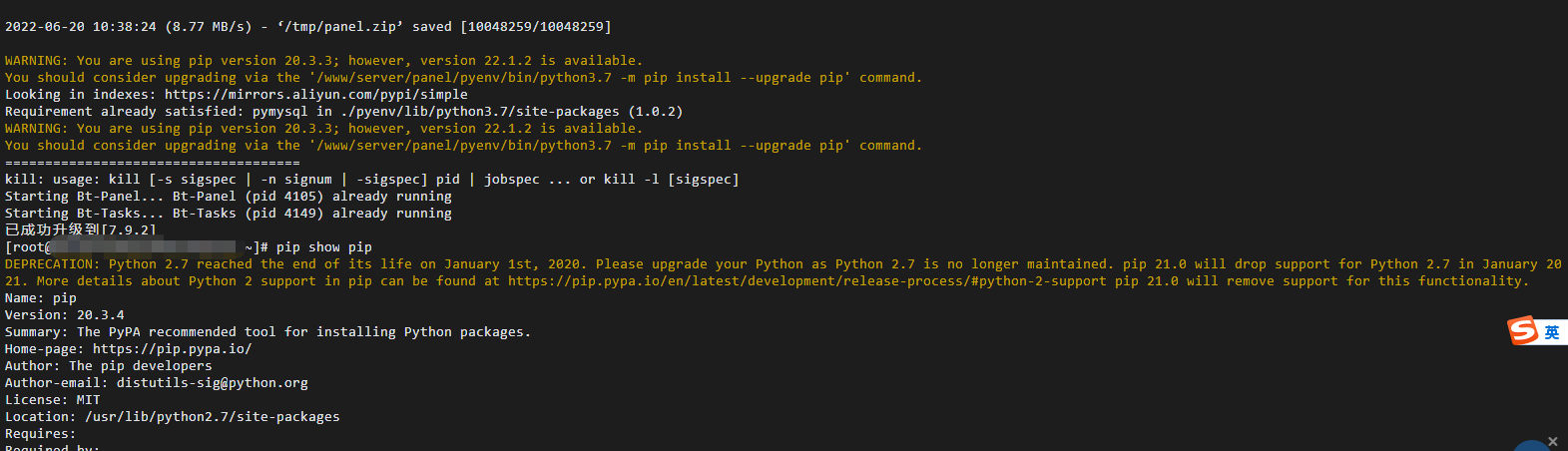Click the /tmp/panel.zip file path
Screen dimensions: 1568x451
click(x=344, y=27)
